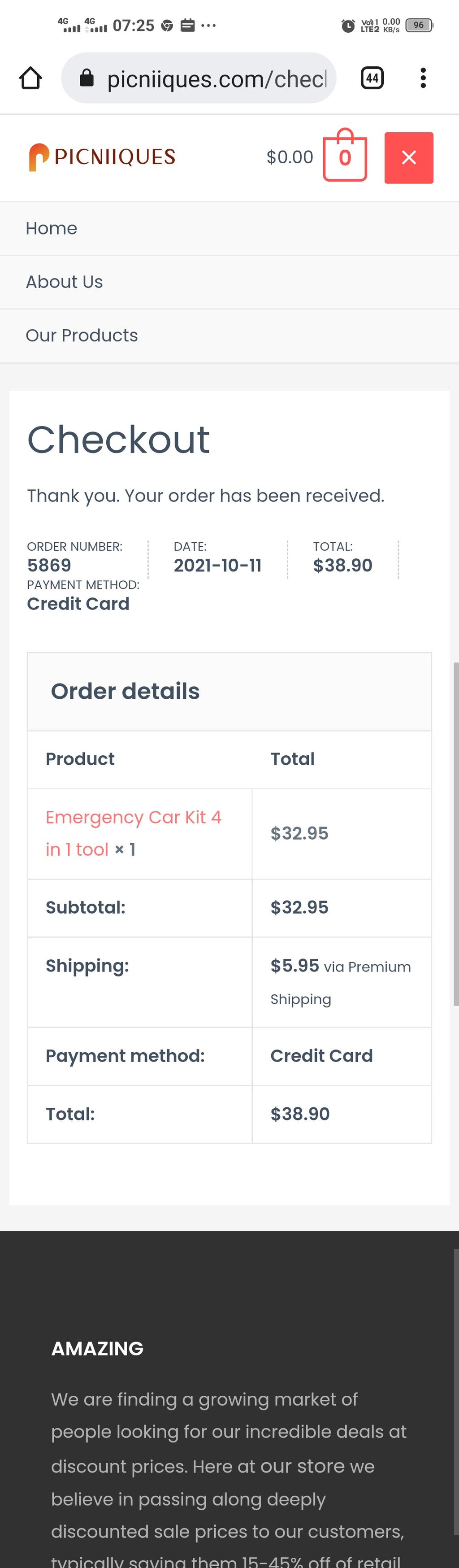Tap the alarm icon in status bar
The image size is (459, 1568).
click(x=348, y=26)
